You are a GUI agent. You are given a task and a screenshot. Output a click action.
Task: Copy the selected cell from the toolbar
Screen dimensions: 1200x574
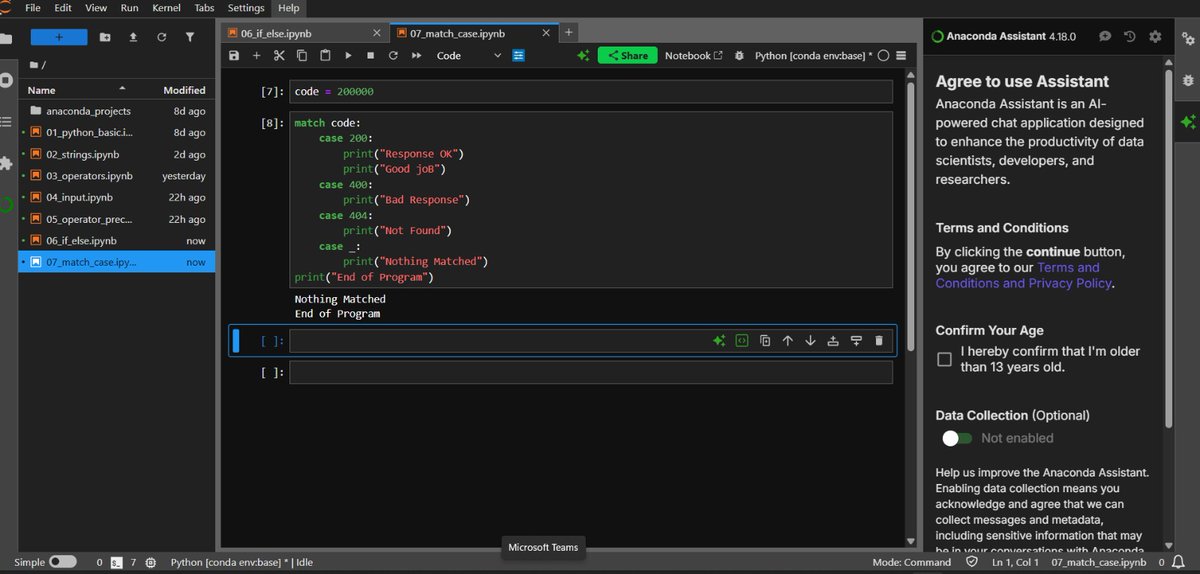pos(302,56)
